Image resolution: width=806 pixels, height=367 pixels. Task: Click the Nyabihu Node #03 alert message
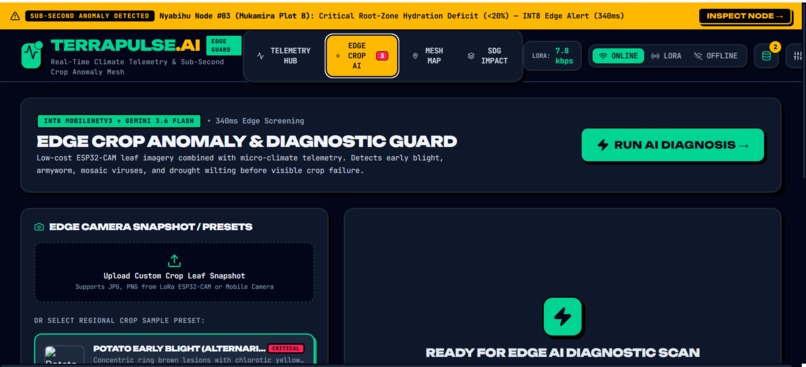[x=392, y=16]
